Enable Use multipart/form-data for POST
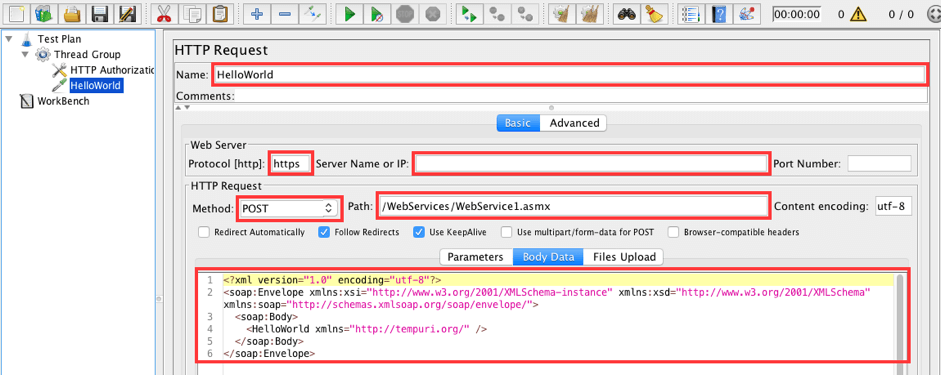Viewport: 941px width, 375px height. [x=507, y=232]
